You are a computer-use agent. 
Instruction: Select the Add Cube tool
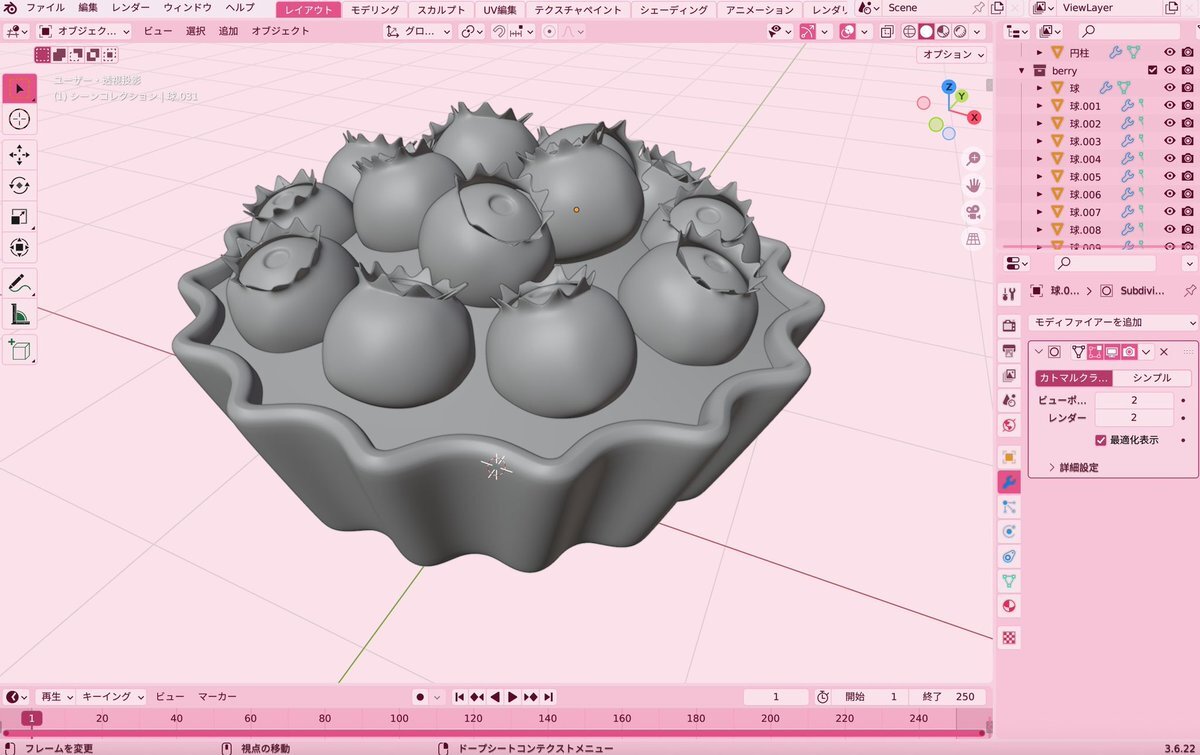[x=19, y=349]
